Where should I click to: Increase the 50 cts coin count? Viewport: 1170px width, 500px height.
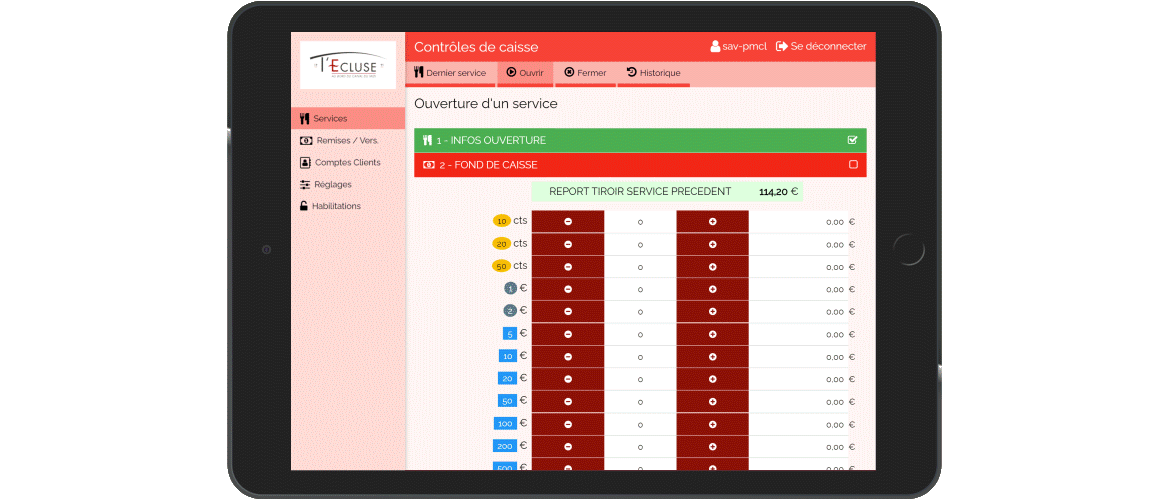click(x=713, y=266)
